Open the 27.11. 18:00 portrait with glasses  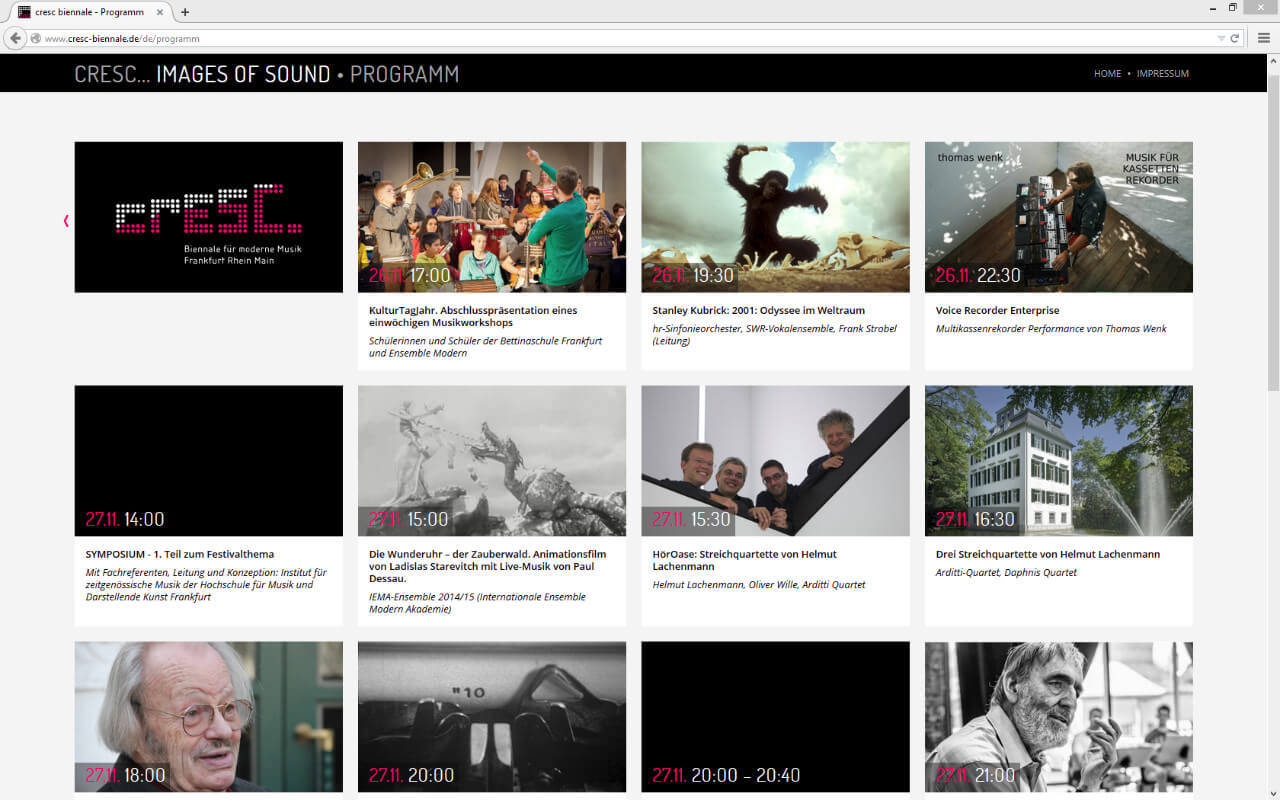pyautogui.click(x=209, y=717)
